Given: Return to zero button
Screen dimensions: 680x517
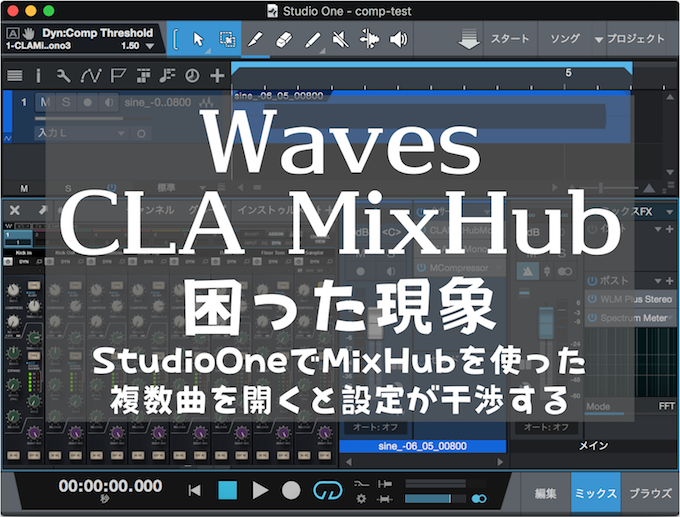Looking at the screenshot, I should pyautogui.click(x=195, y=491).
